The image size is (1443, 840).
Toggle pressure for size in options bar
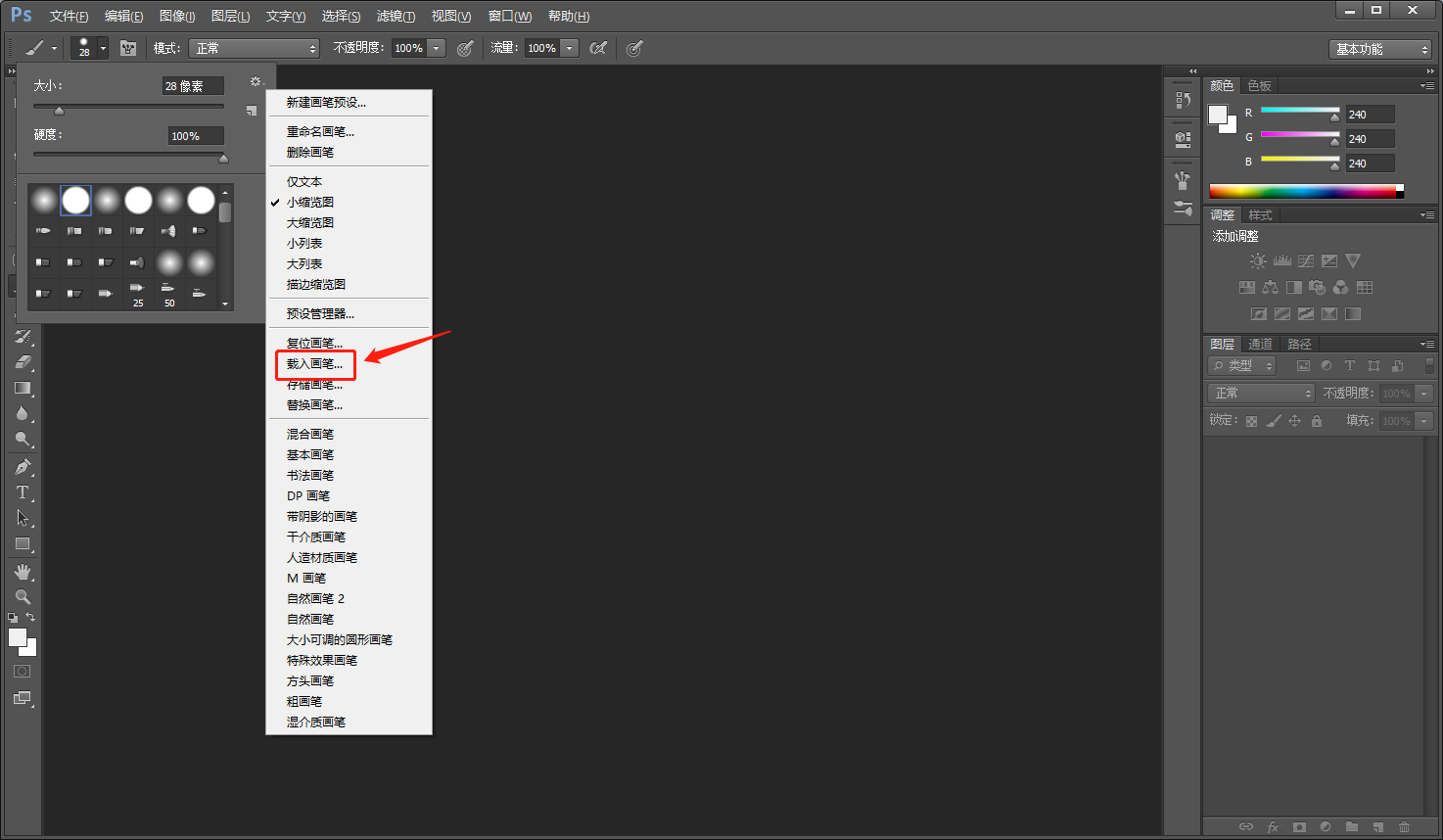[634, 48]
